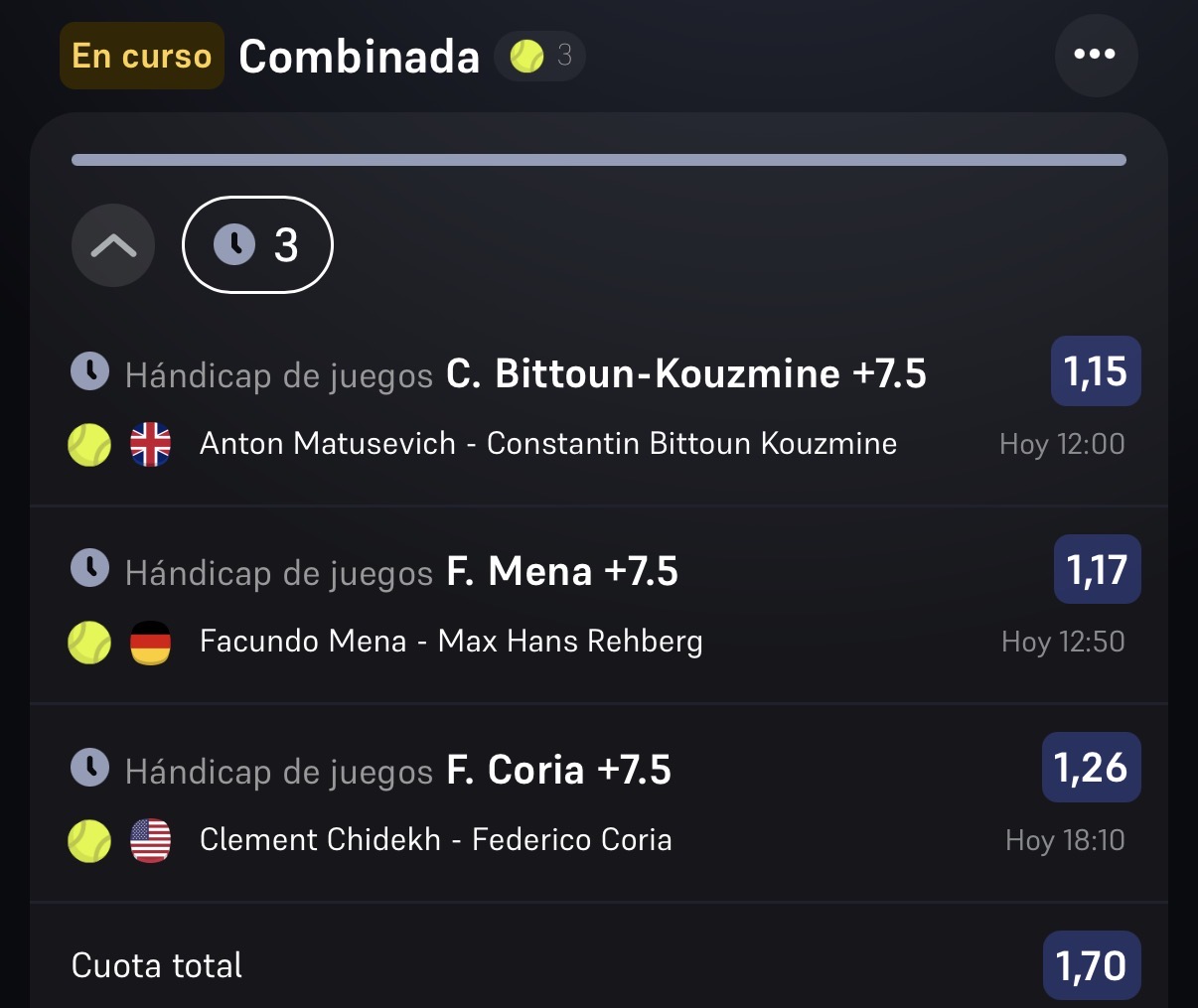Image resolution: width=1198 pixels, height=1008 pixels.
Task: Click the tennis ball icon on Chidekh row
Action: click(x=89, y=841)
